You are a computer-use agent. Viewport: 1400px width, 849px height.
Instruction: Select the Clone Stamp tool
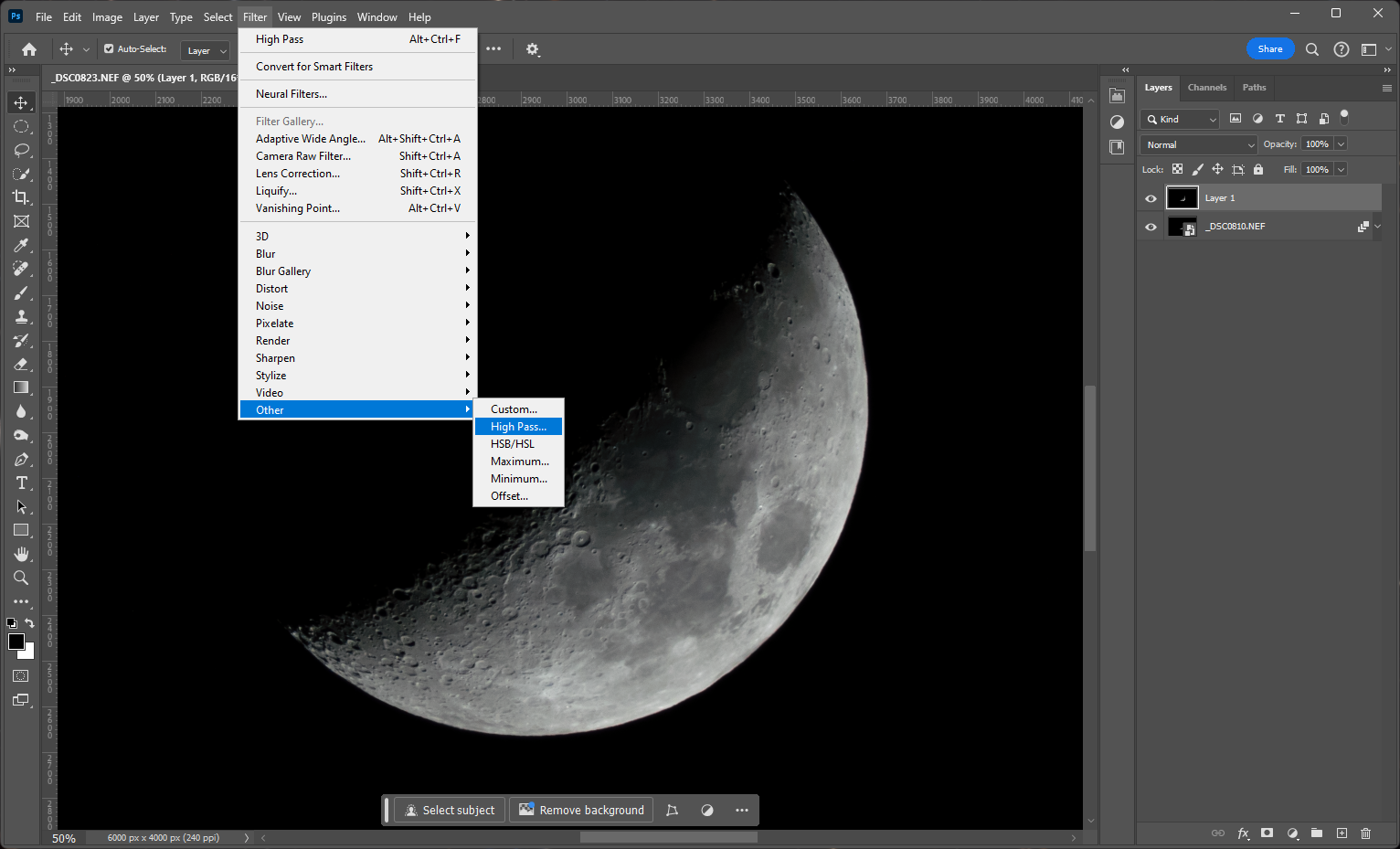[x=21, y=316]
